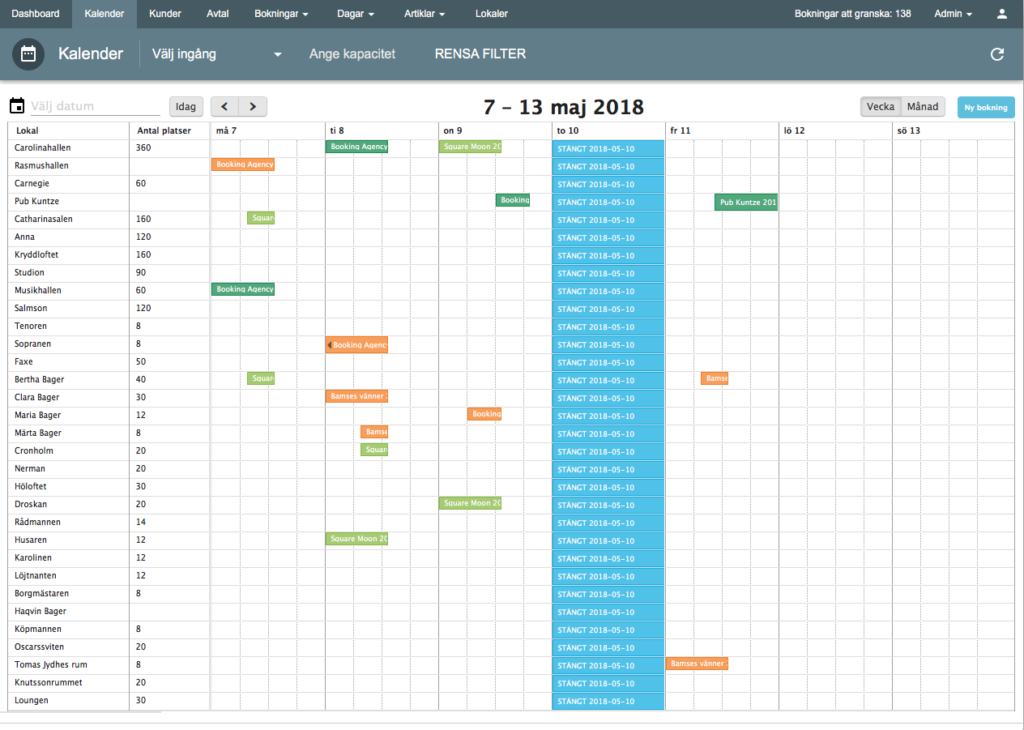Image resolution: width=1024 pixels, height=730 pixels.
Task: Switch calendar to Månad view
Action: pos(923,107)
